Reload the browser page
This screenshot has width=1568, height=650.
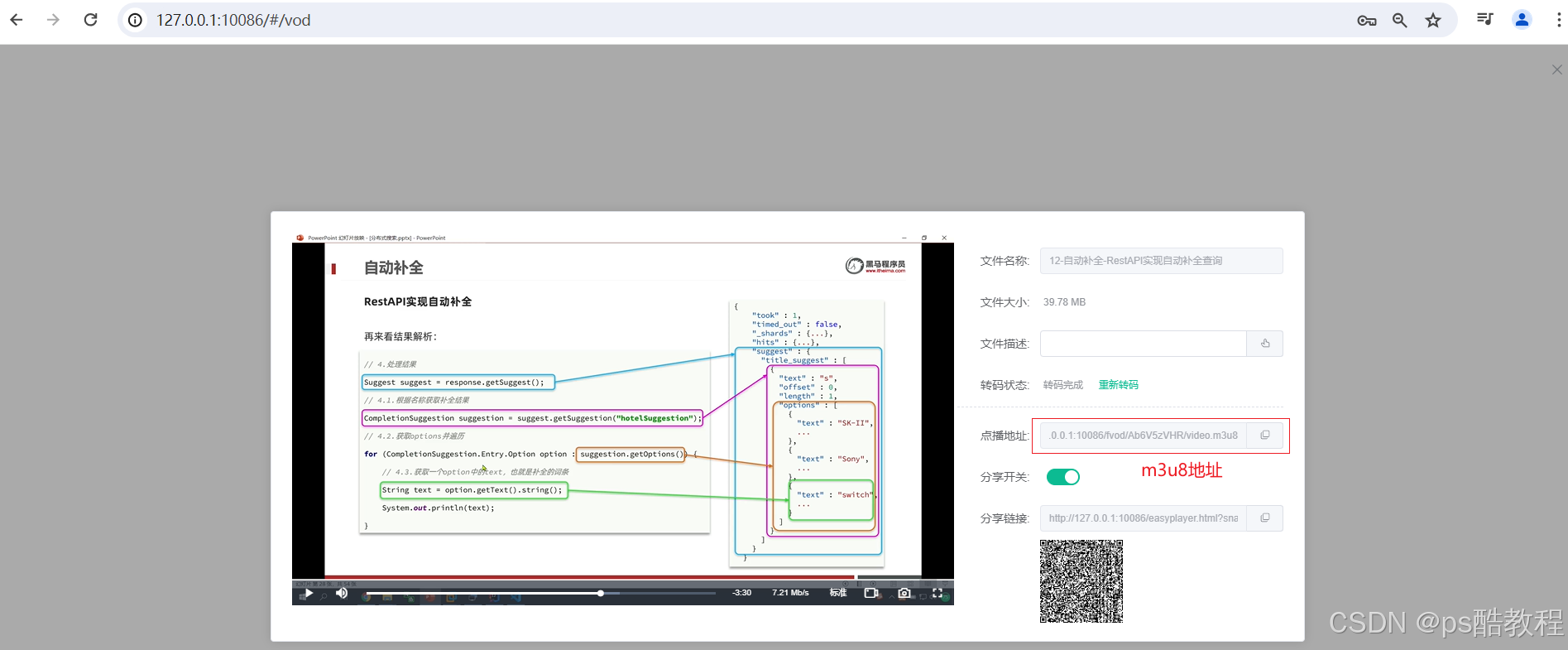click(x=91, y=20)
